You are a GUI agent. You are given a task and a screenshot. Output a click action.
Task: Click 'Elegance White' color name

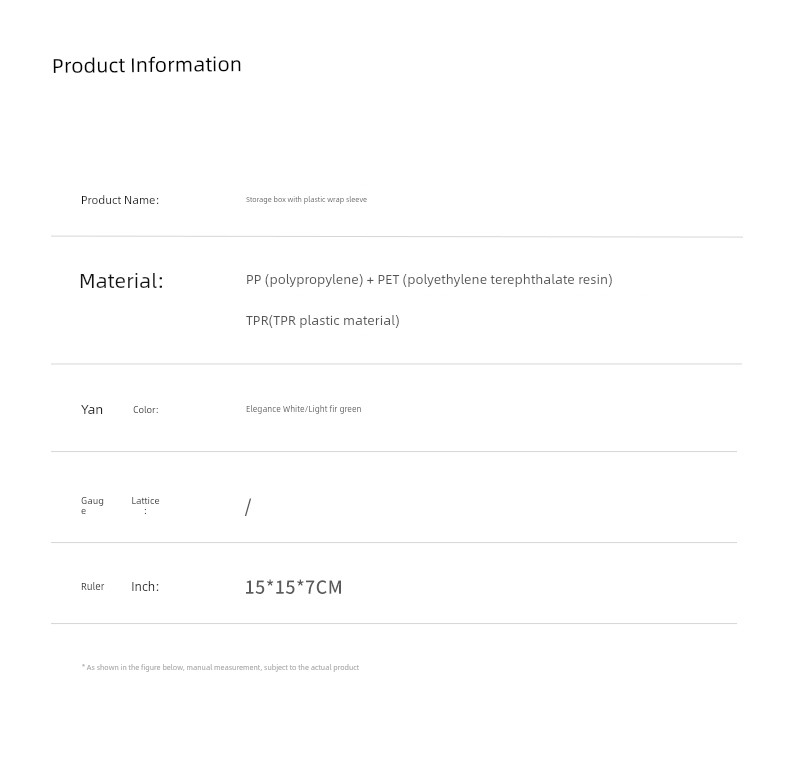coord(275,409)
